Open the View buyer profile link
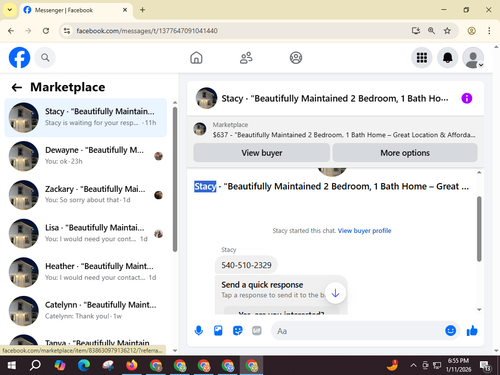The width and height of the screenshot is (500, 375). [364, 231]
